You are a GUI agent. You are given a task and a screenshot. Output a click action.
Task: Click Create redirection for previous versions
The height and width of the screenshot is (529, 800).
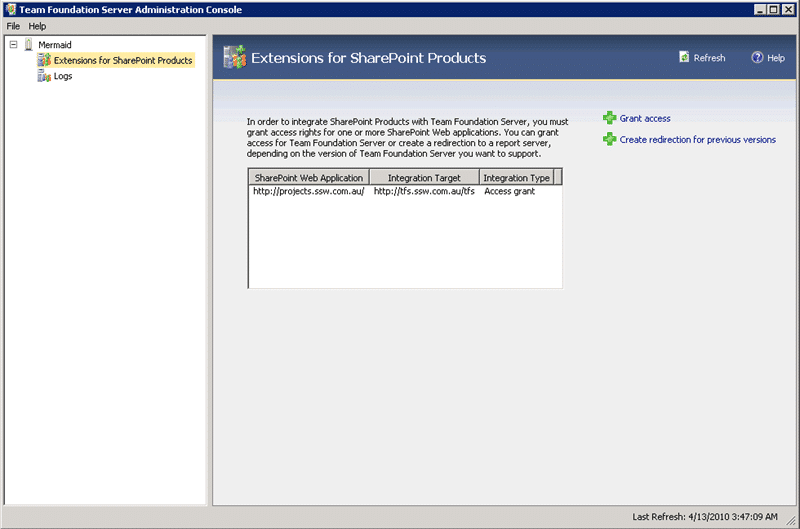(x=697, y=140)
